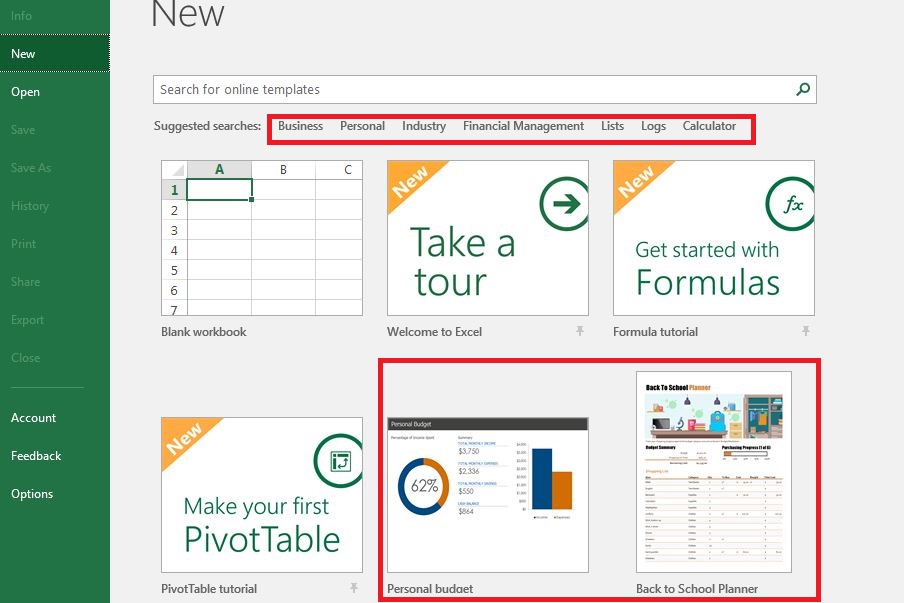Click the Welcome to Excel label

tap(434, 331)
